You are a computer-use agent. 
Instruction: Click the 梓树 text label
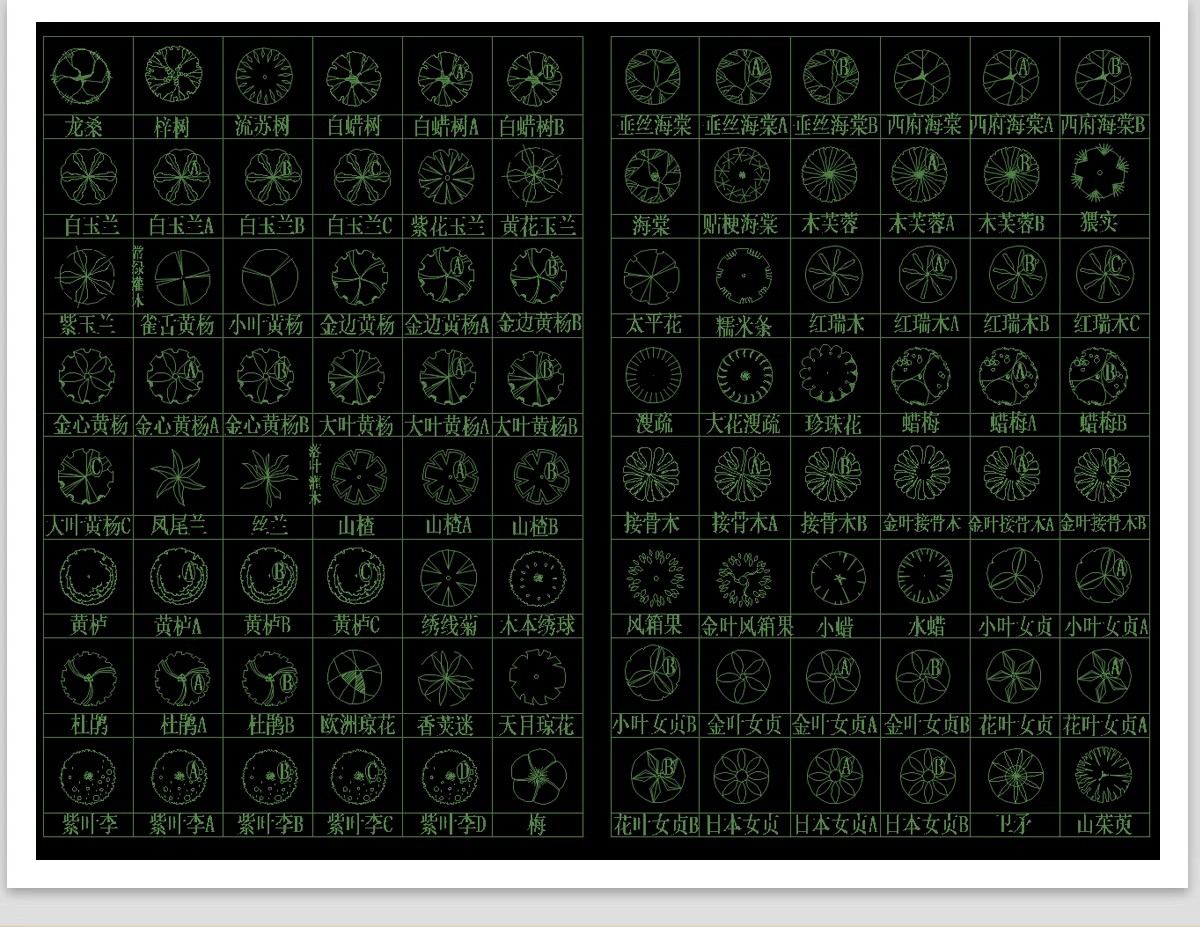click(172, 127)
